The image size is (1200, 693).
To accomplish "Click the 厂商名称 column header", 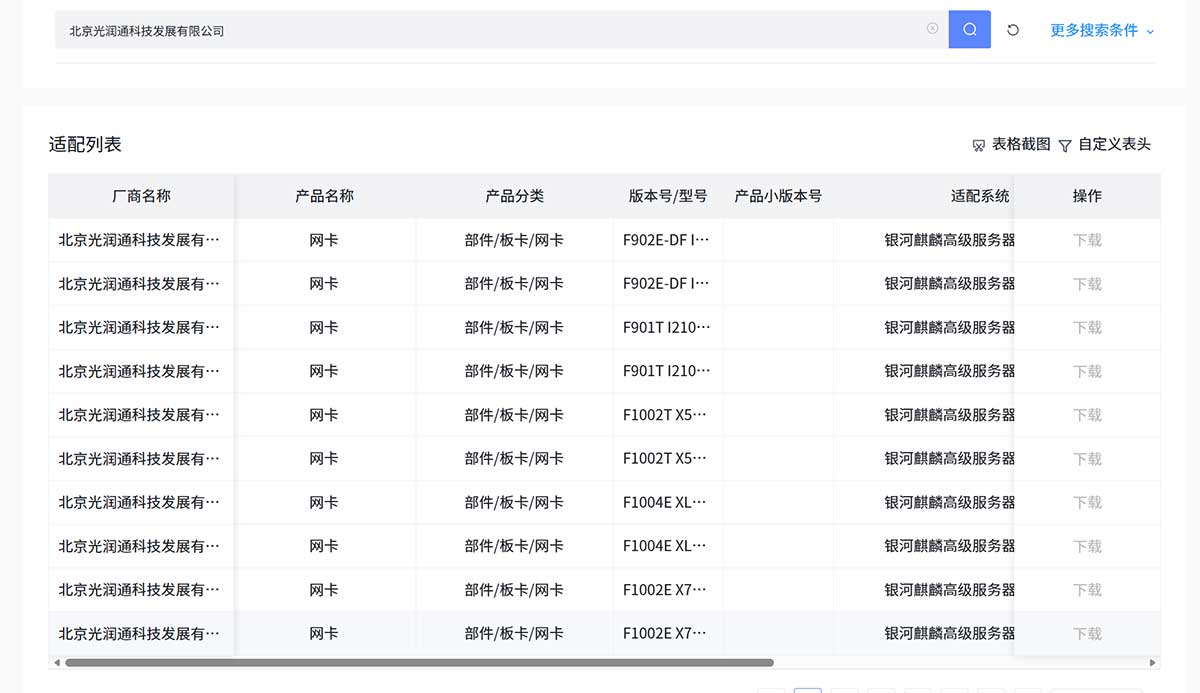I will pos(141,196).
